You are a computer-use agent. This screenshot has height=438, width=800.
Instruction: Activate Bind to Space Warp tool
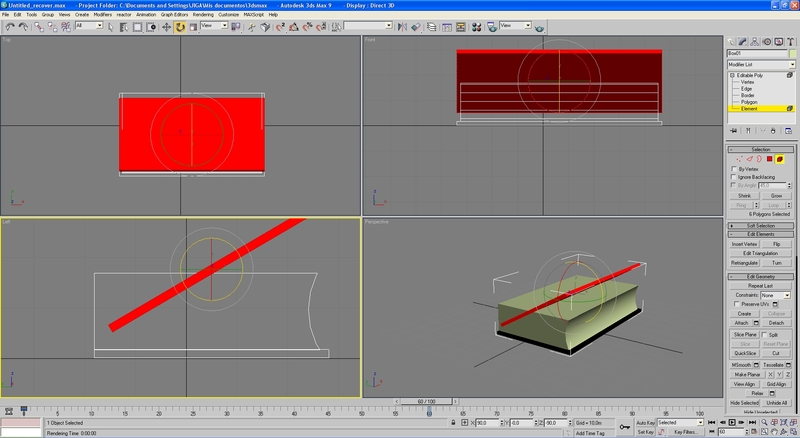(66, 27)
